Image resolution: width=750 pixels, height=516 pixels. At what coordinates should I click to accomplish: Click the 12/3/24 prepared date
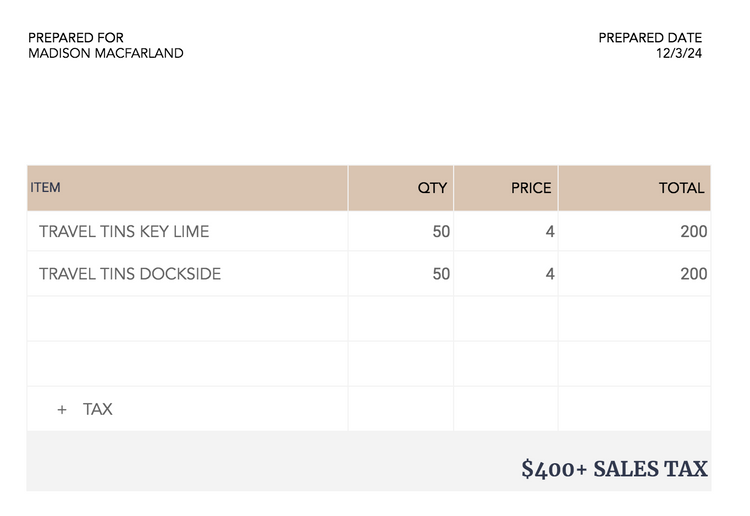pyautogui.click(x=679, y=53)
